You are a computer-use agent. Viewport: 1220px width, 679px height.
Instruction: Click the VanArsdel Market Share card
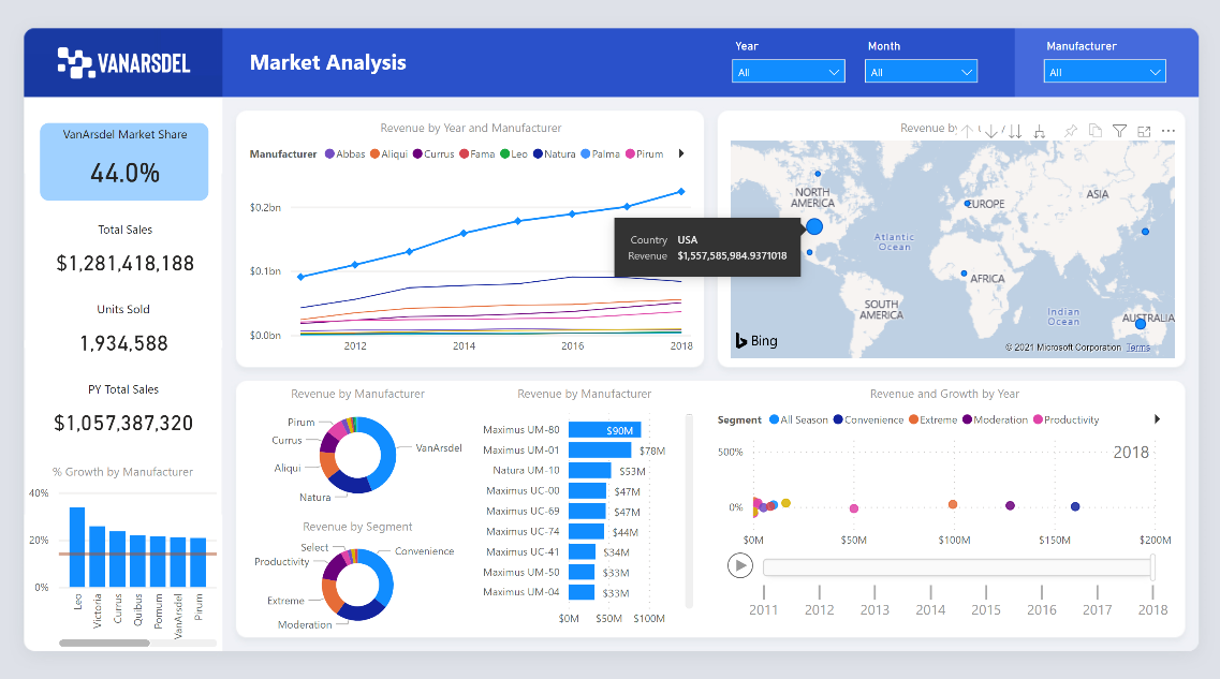pyautogui.click(x=124, y=162)
